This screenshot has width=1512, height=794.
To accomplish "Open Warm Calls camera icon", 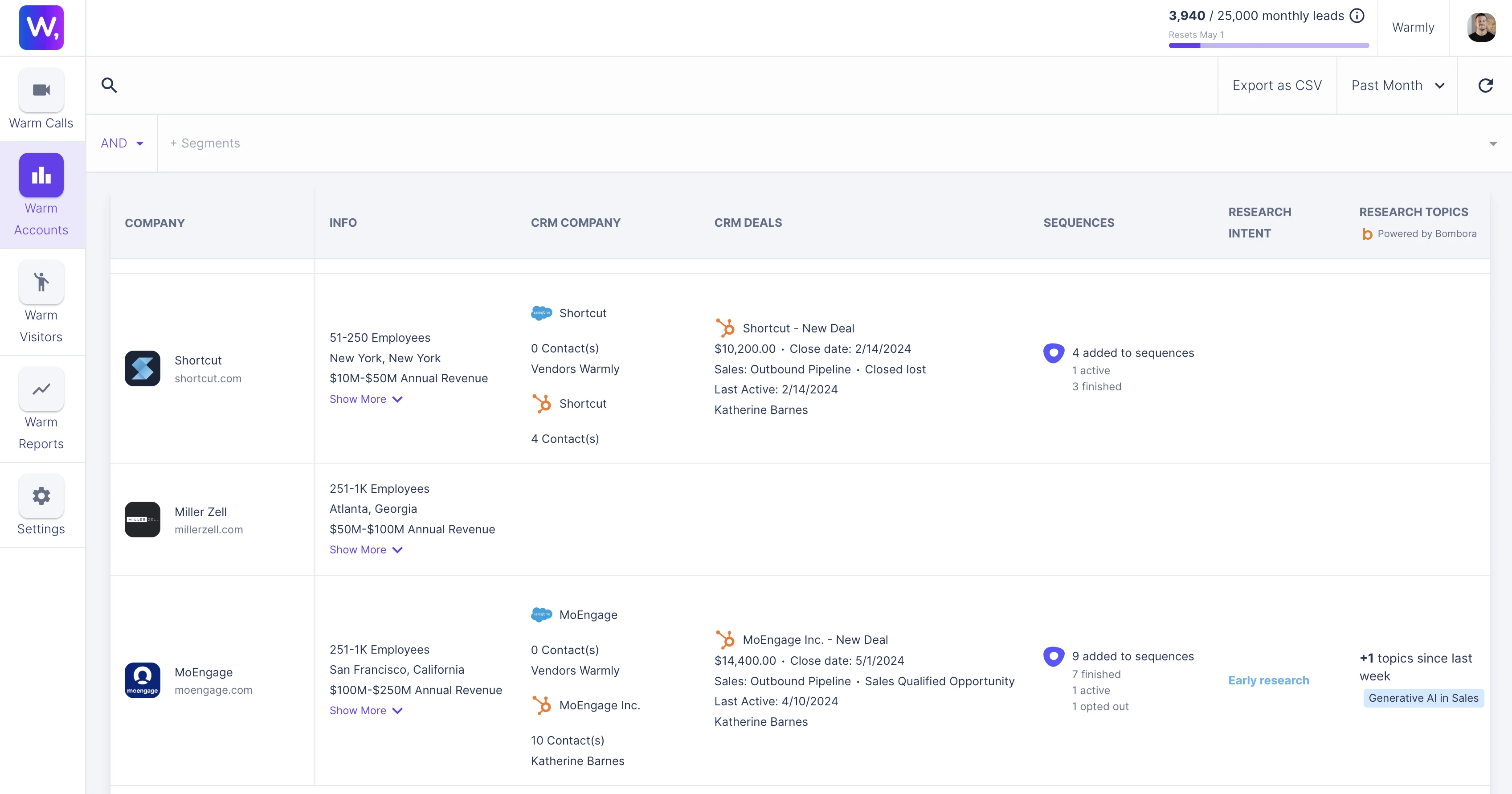I will pos(41,90).
